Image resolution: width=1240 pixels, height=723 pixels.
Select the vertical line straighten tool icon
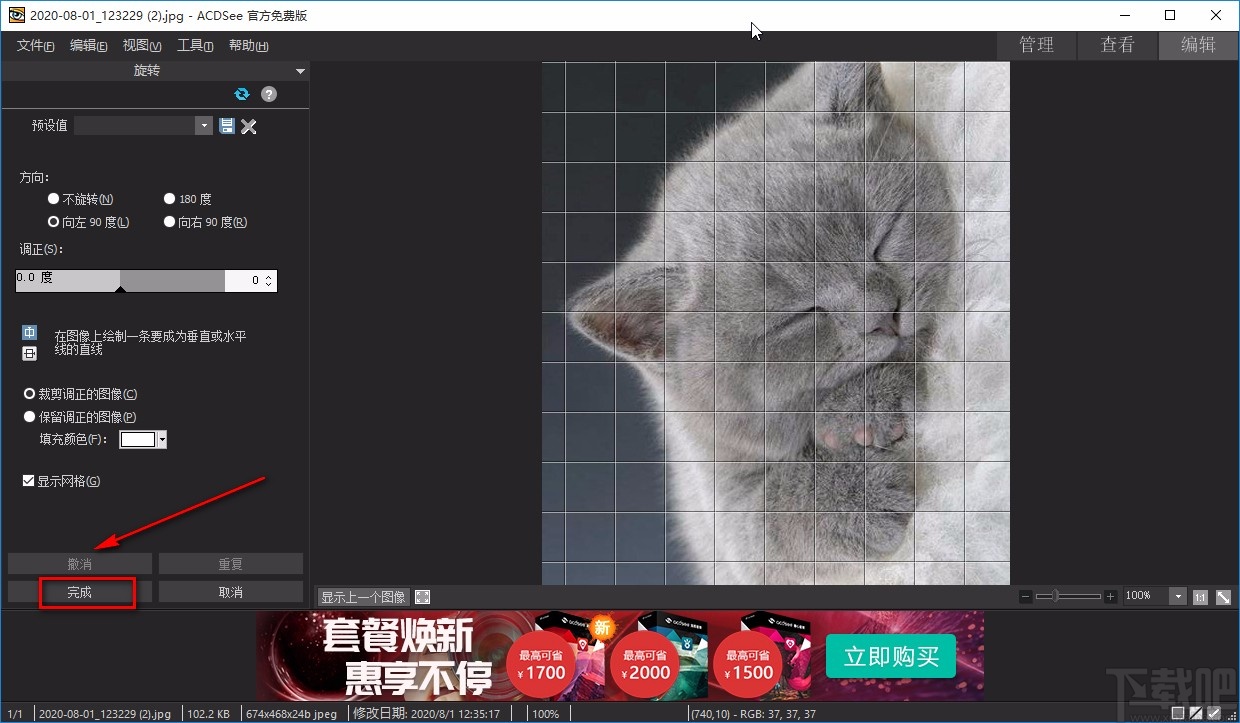pyautogui.click(x=30, y=333)
